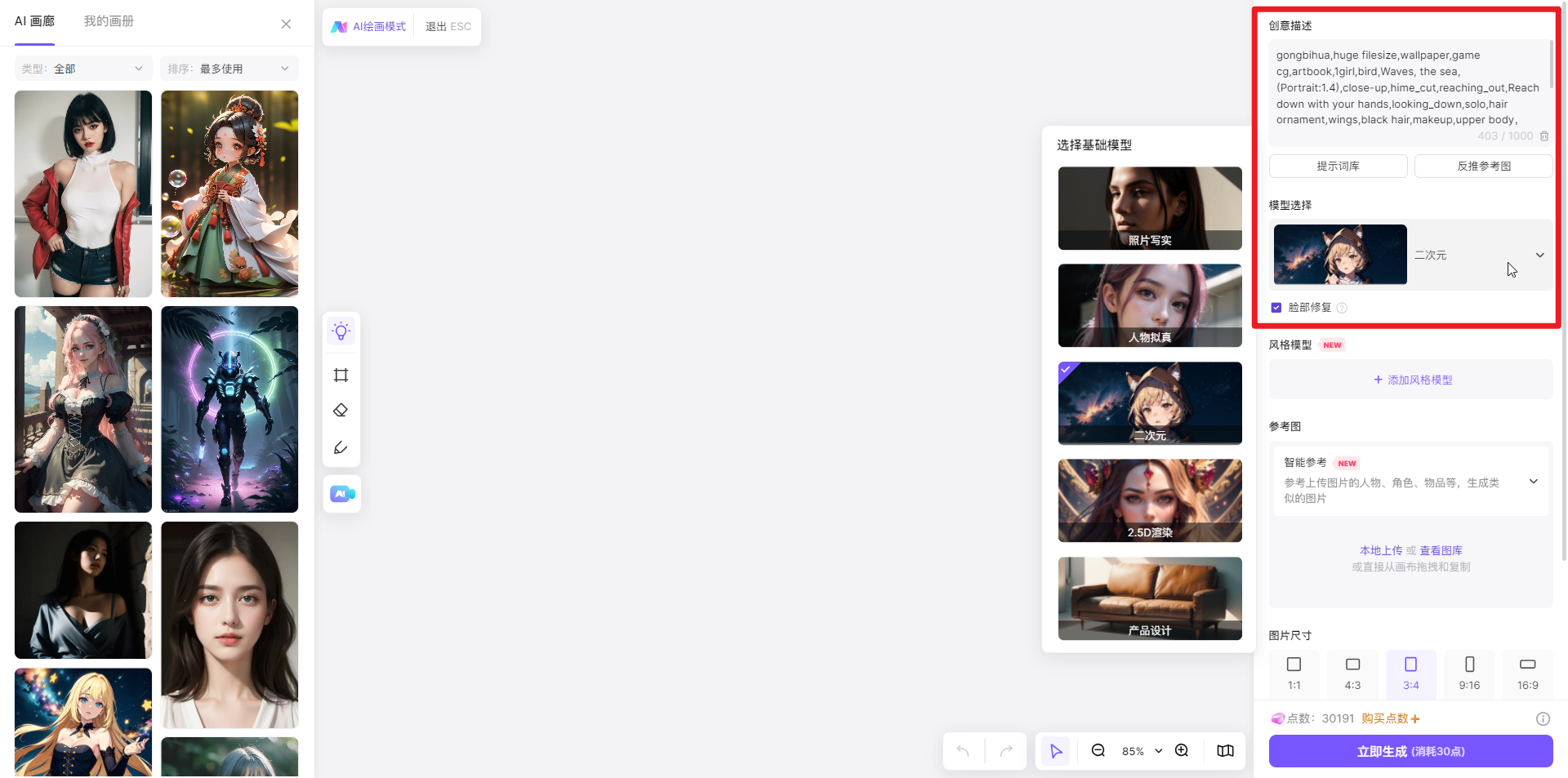Select the 1:1 image size option
Screen dimensions: 1568x778
pyautogui.click(x=1294, y=673)
